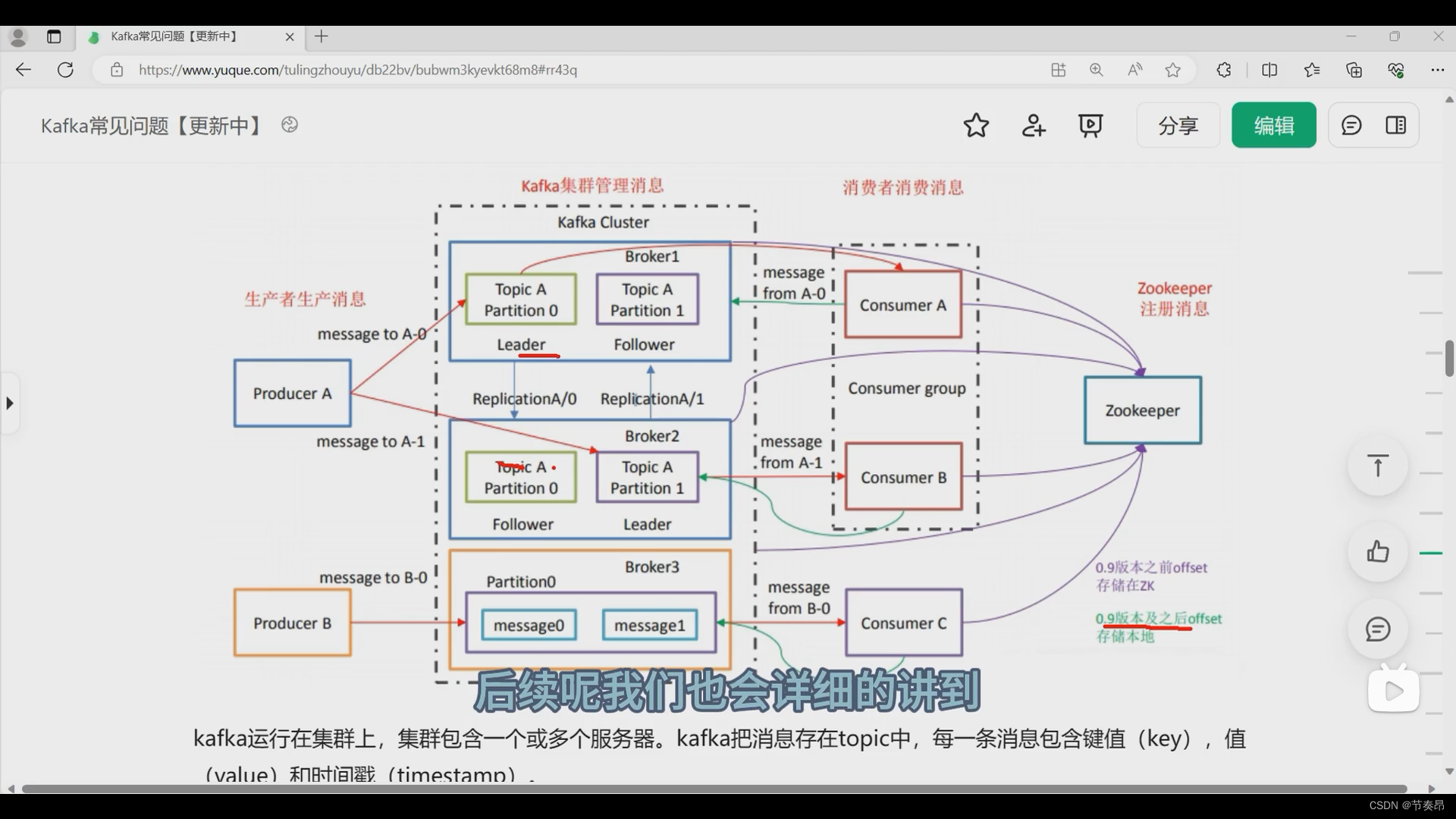
Task: Close the Kafka常见问题 tab
Action: pyautogui.click(x=290, y=36)
